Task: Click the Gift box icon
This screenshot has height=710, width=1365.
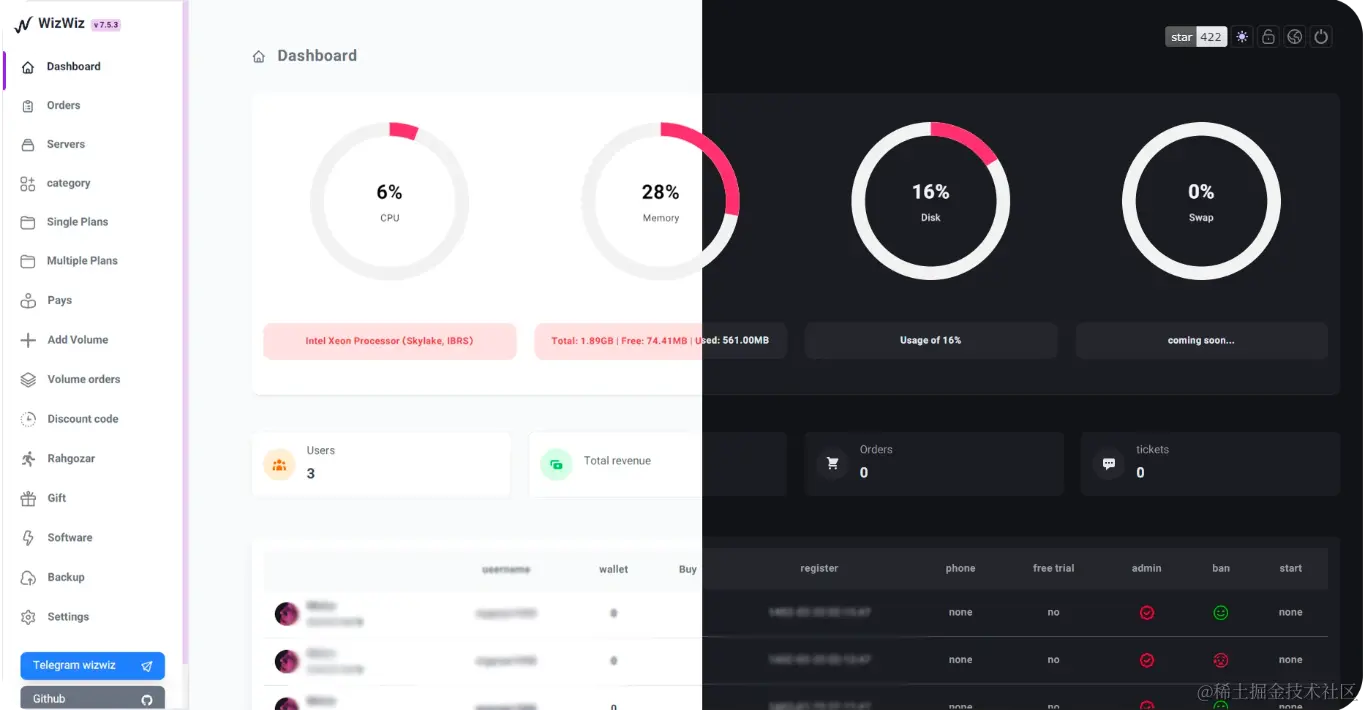Action: click(x=28, y=498)
